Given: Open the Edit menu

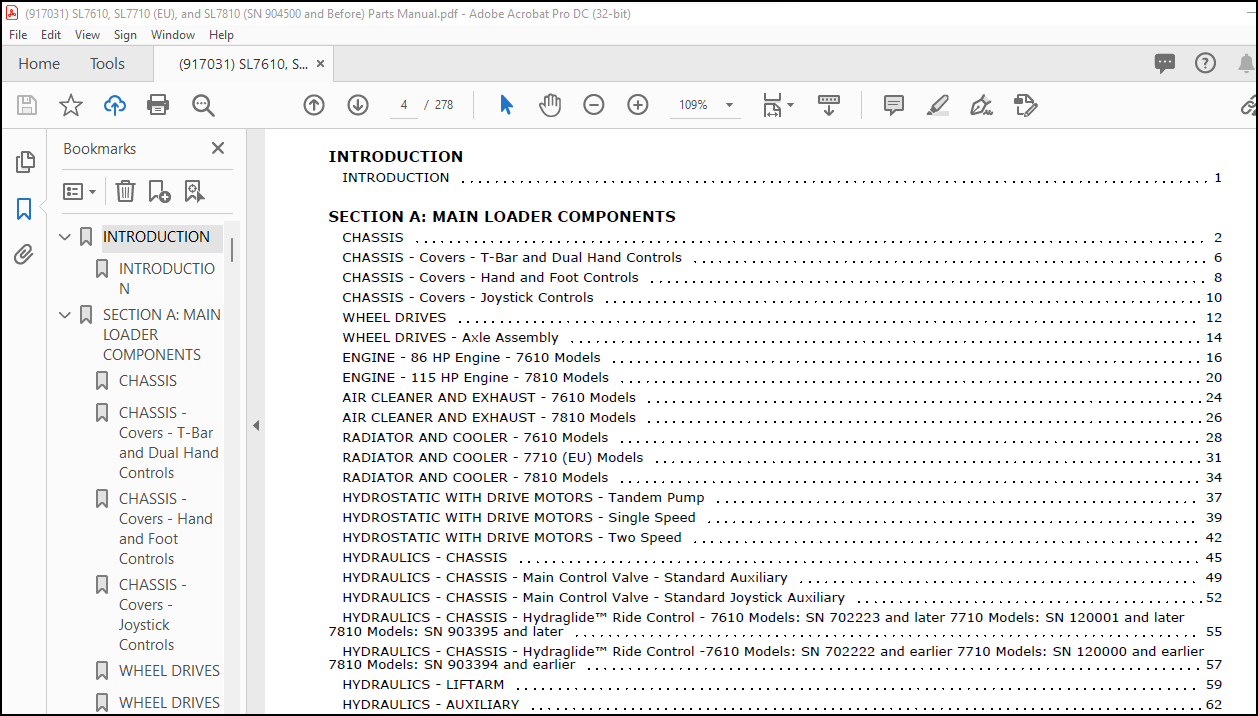Looking at the screenshot, I should [x=51, y=34].
